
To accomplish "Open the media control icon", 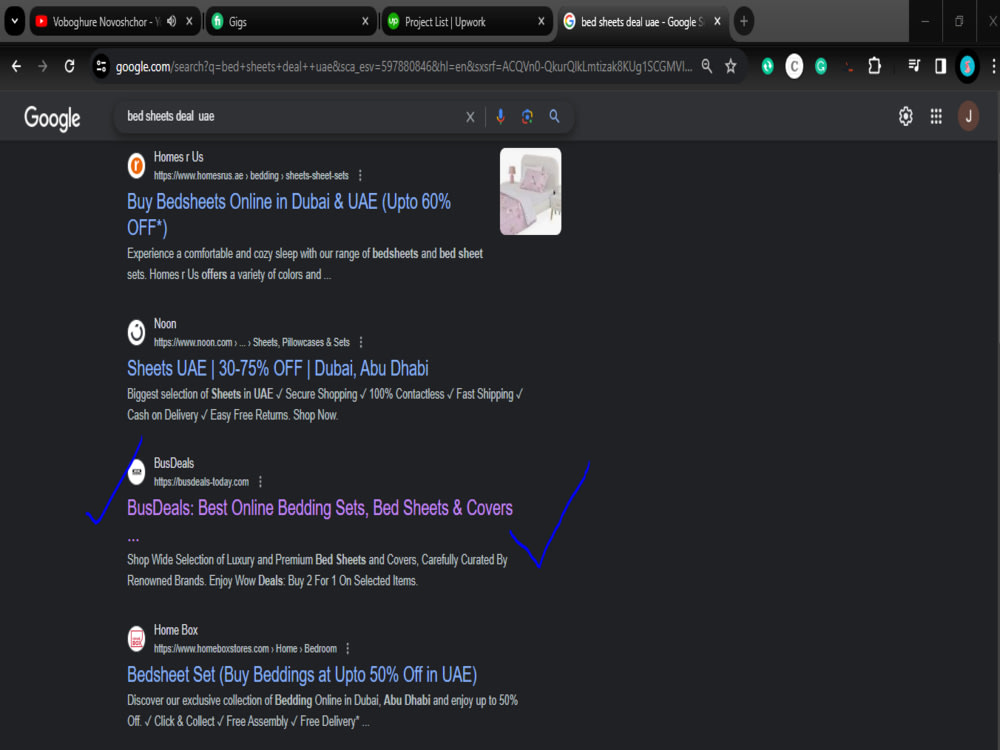I will [915, 66].
